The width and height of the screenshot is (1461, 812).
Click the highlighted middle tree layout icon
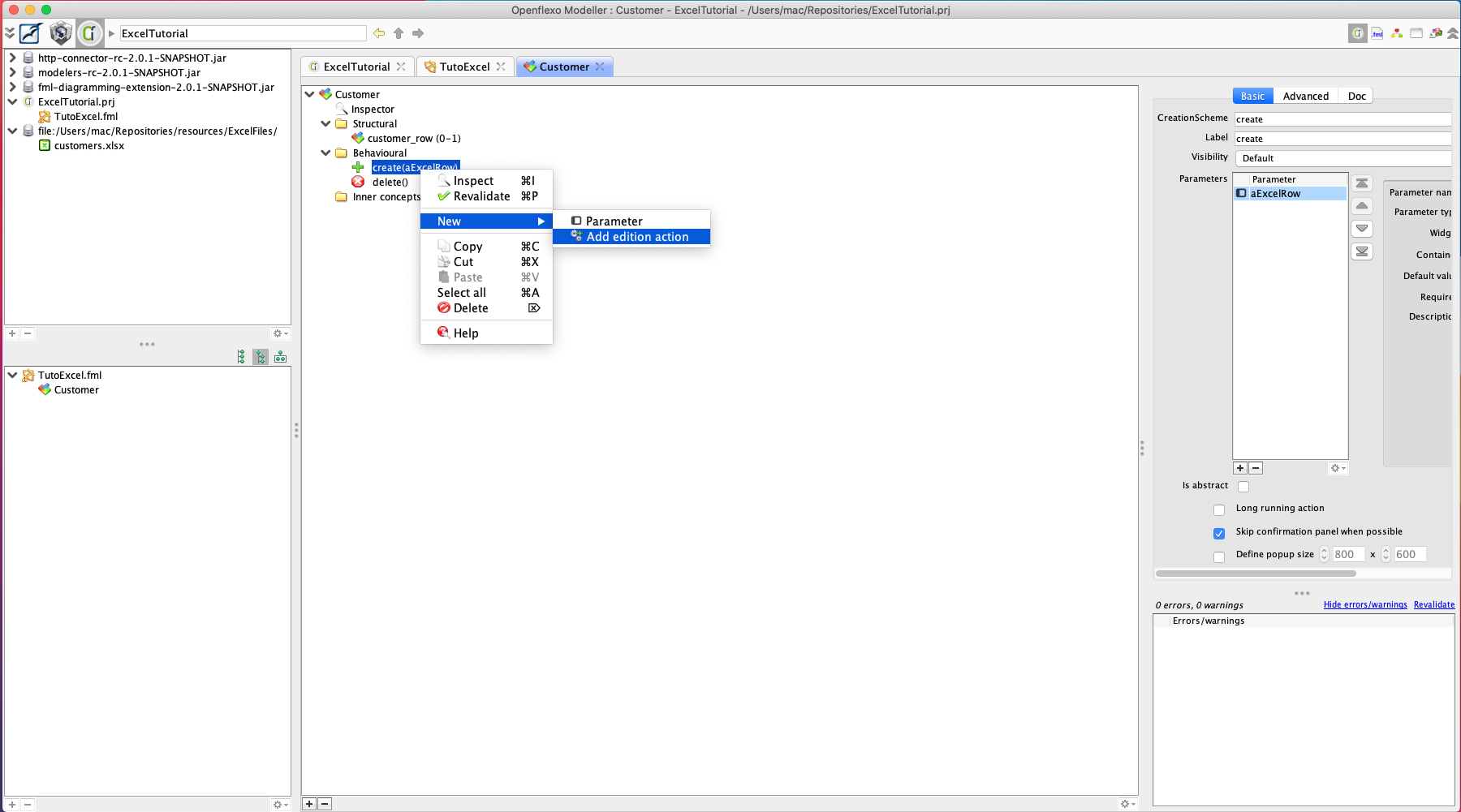coord(261,357)
